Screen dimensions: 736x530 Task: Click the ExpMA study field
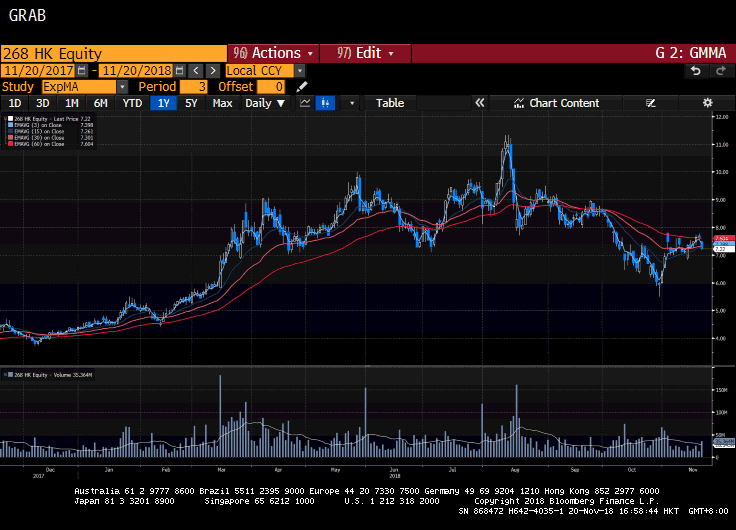click(79, 87)
